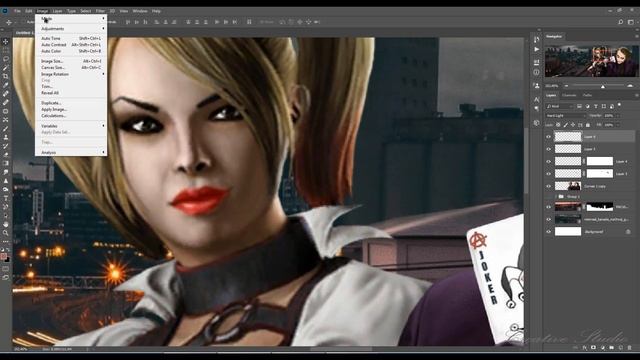The image size is (640, 360).
Task: Open the Hard Light blend mode dropdown
Action: 565,116
